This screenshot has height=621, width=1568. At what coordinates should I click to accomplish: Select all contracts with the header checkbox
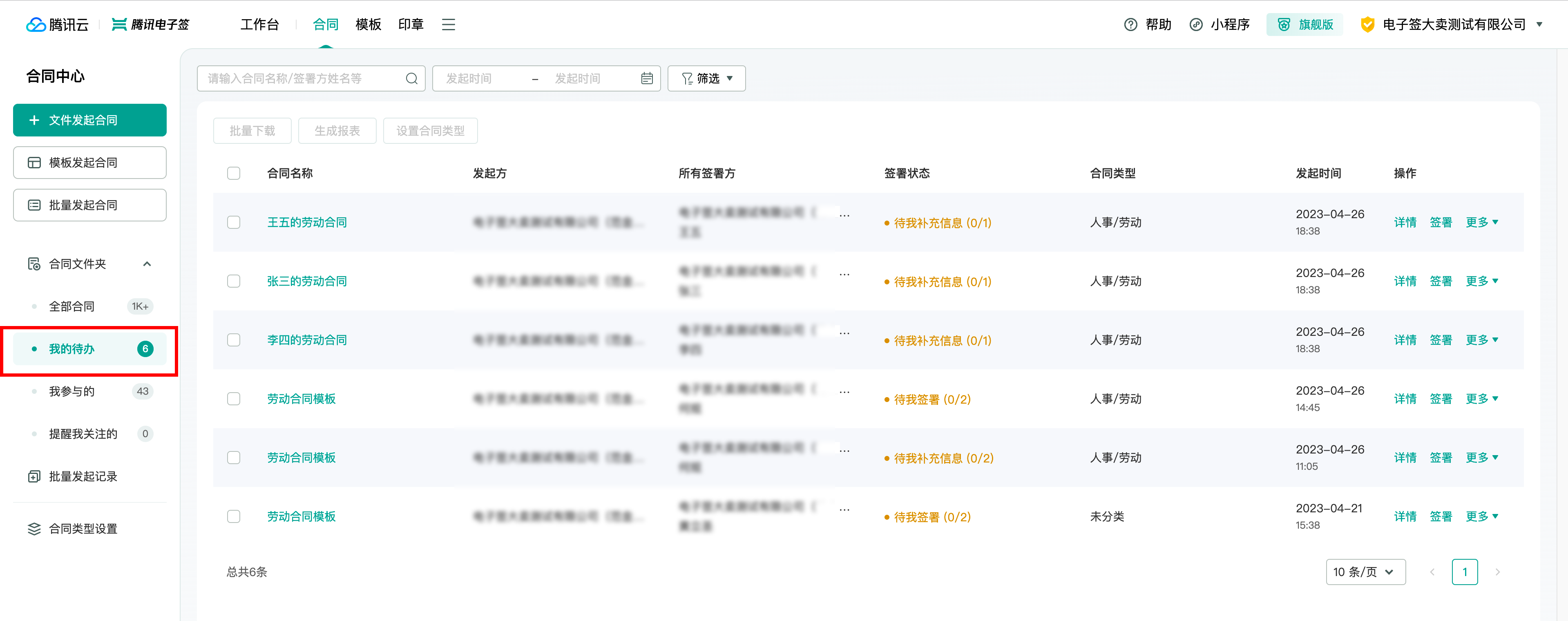coord(234,174)
